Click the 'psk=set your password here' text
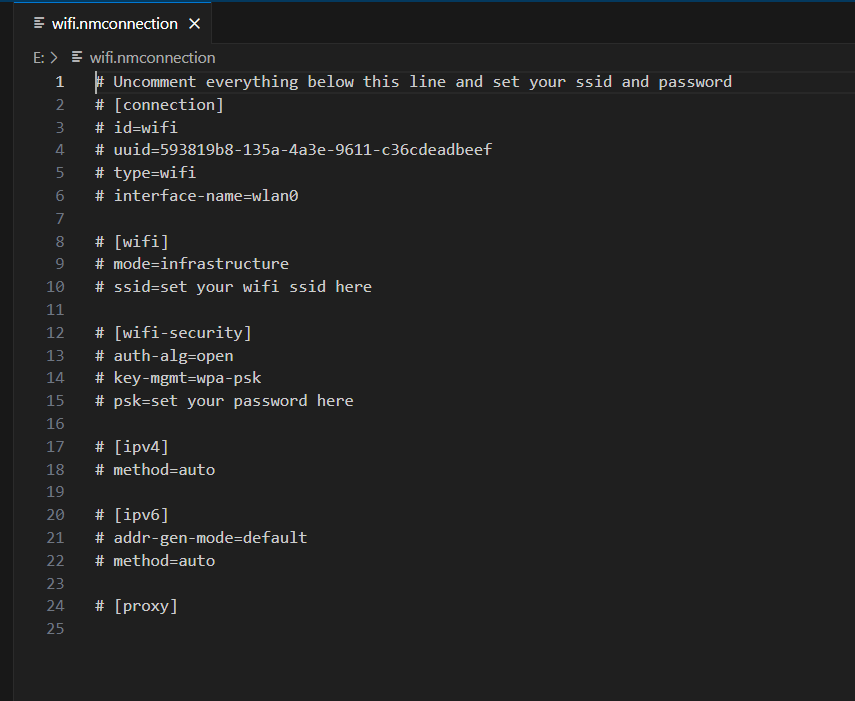This screenshot has height=701, width=855. pyautogui.click(x=232, y=401)
